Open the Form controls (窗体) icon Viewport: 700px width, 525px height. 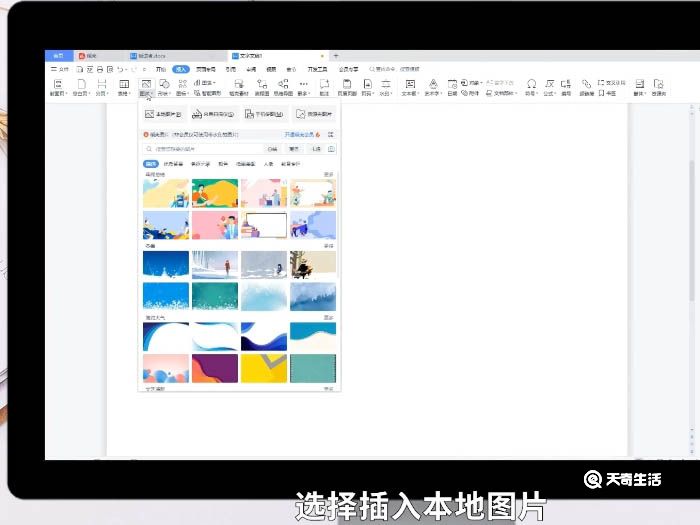(x=640, y=84)
